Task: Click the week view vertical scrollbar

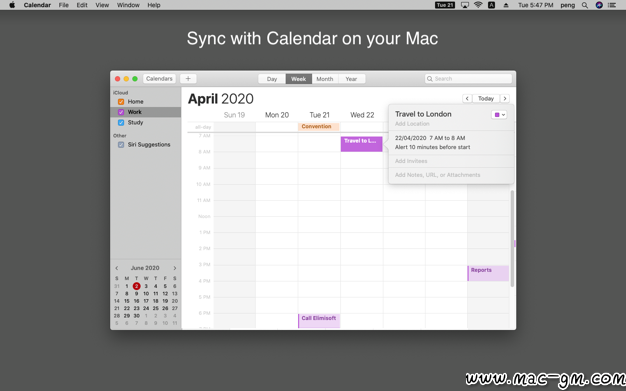Action: tap(512, 239)
